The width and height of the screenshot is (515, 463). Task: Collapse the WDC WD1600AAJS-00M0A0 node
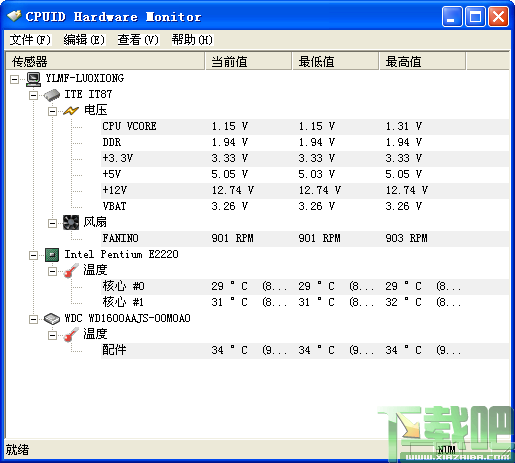point(33,319)
